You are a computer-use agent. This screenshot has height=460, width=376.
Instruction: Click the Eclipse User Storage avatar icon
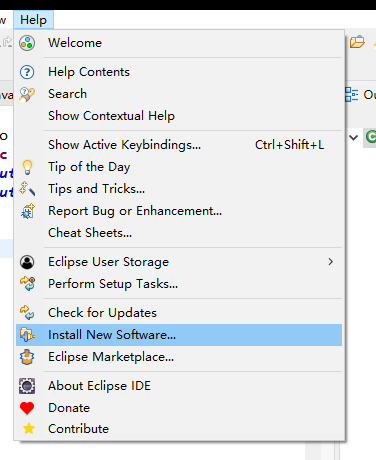tap(27, 262)
